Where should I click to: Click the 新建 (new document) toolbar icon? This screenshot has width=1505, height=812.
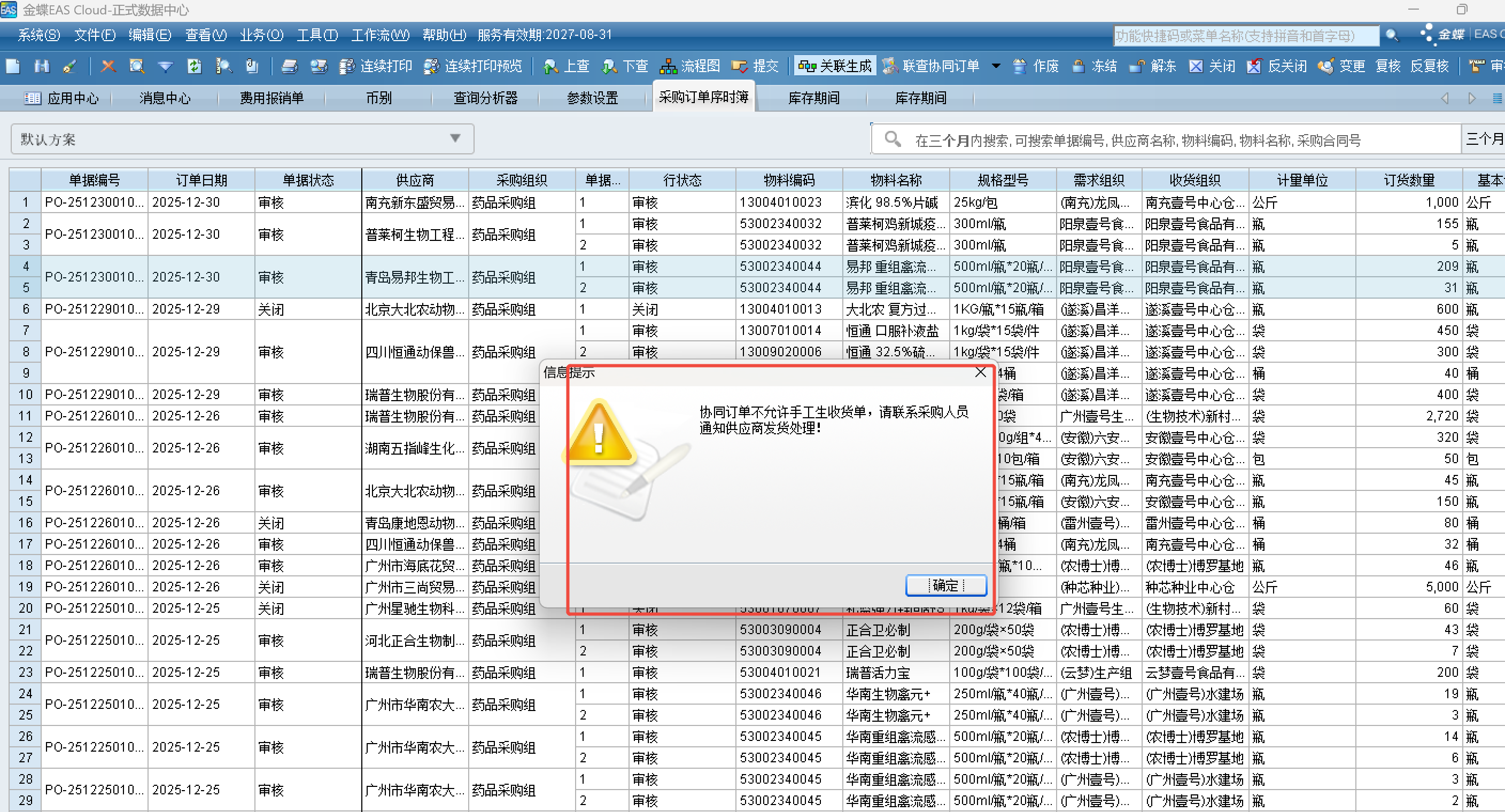pos(13,67)
